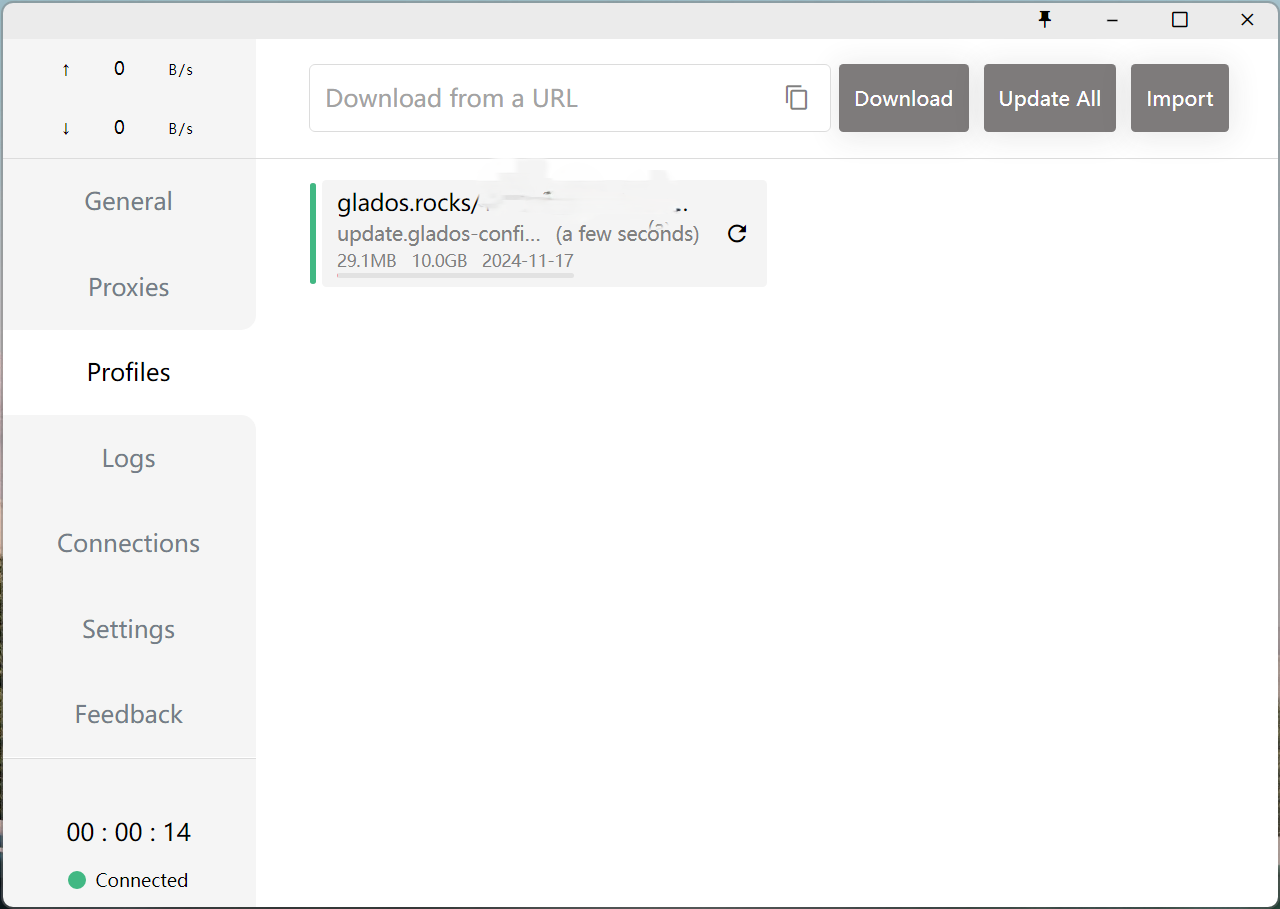Click the Import button
Image resolution: width=1280 pixels, height=909 pixels.
1180,98
